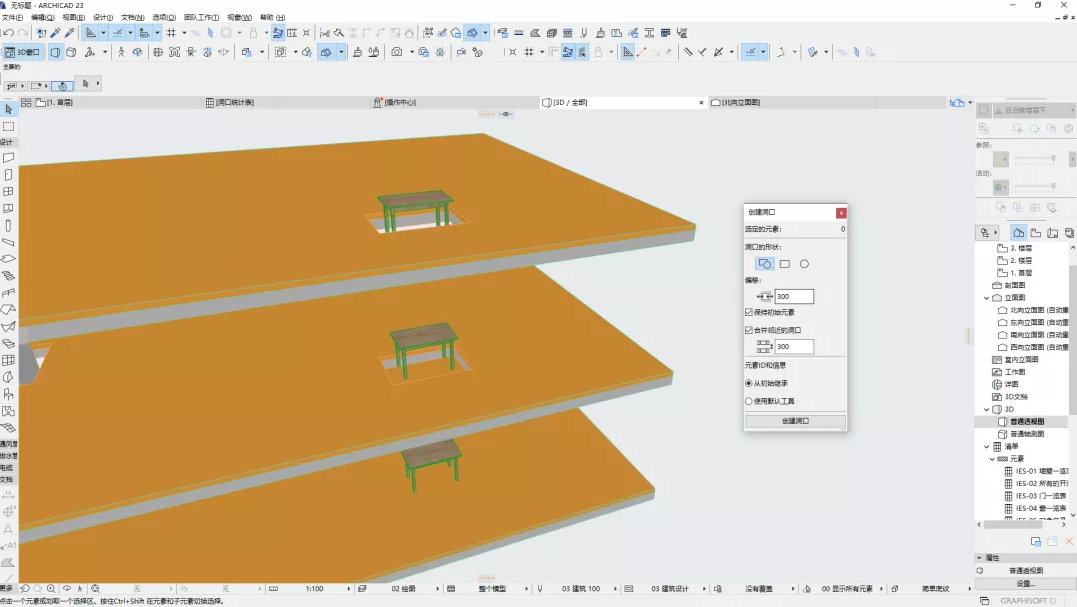1077x607 pixels.
Task: Choose the circular opening shape icon
Action: (x=804, y=264)
